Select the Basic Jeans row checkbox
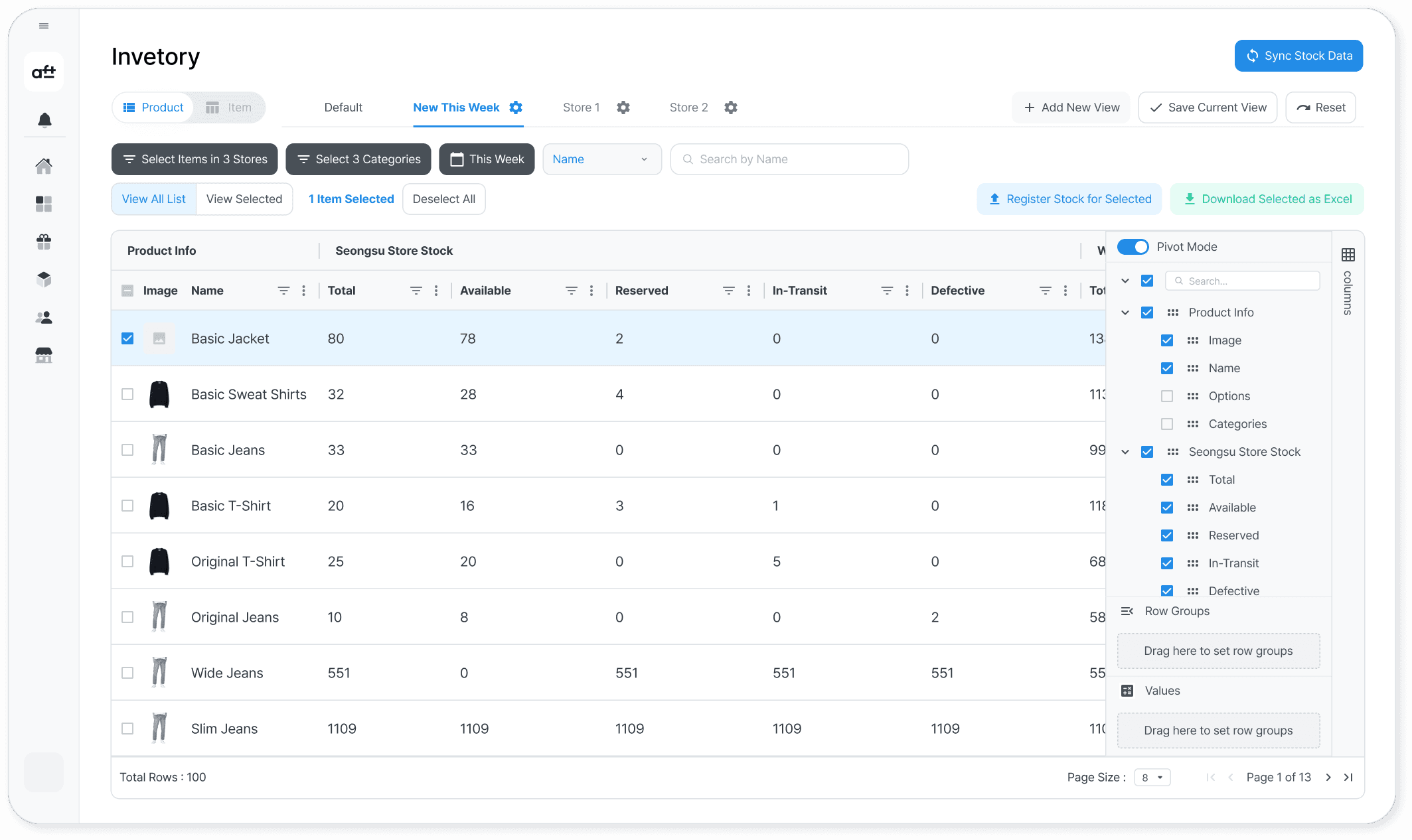Viewport: 1412px width, 840px height. click(127, 450)
